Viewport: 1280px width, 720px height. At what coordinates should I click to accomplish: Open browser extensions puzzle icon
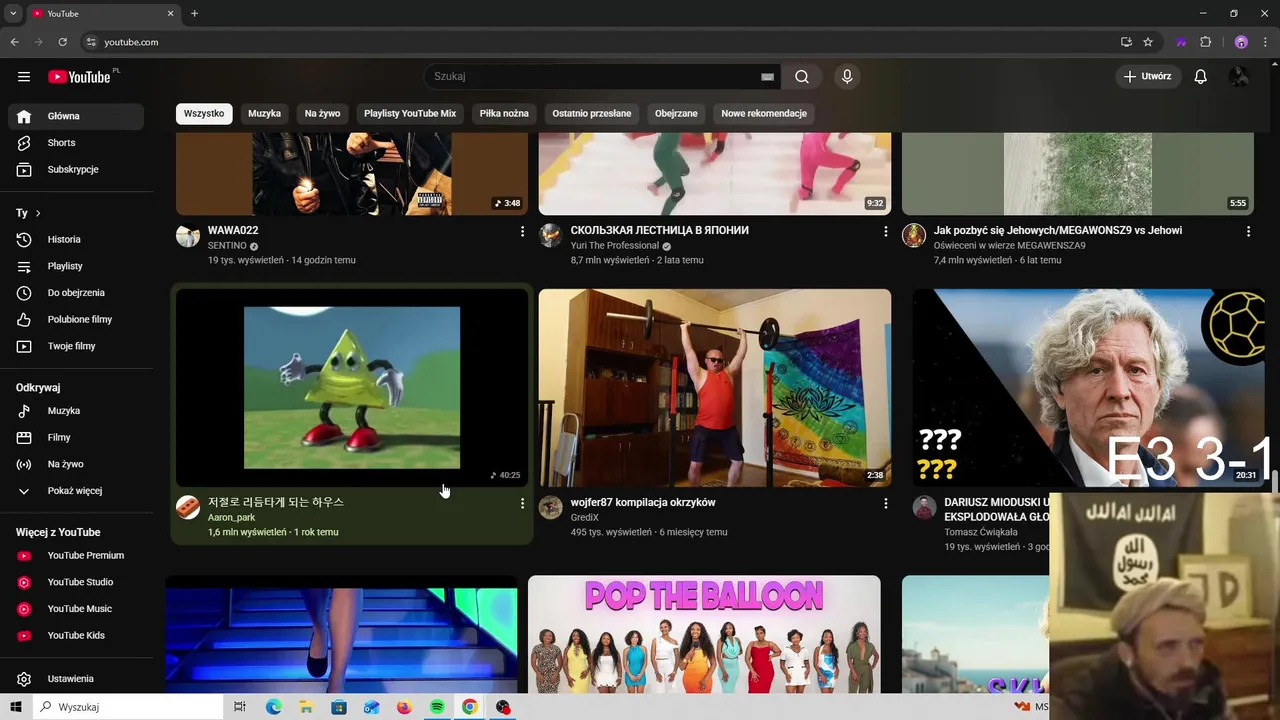(x=1205, y=42)
